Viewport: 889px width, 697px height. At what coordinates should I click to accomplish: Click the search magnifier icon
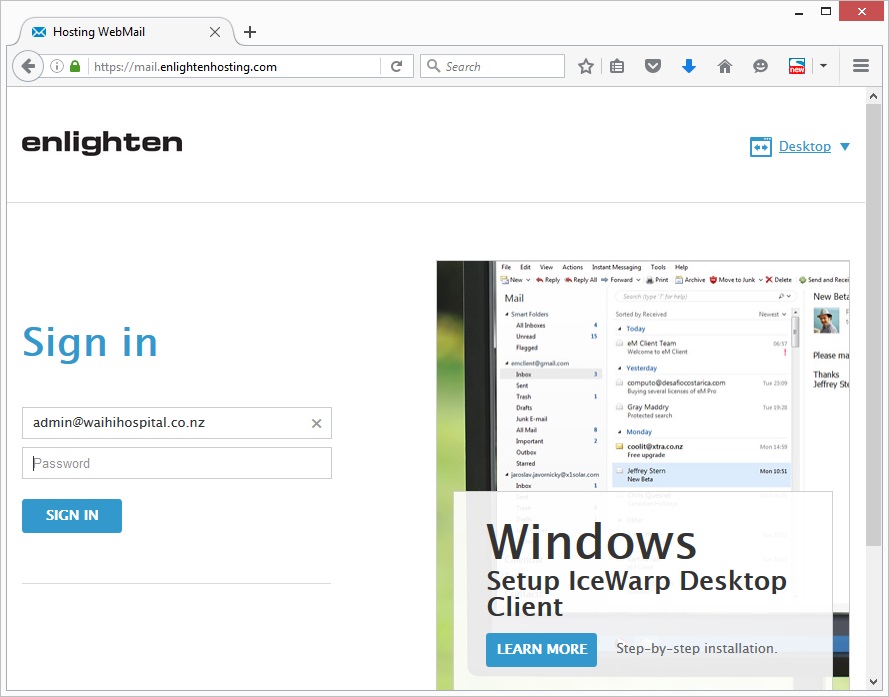point(433,66)
